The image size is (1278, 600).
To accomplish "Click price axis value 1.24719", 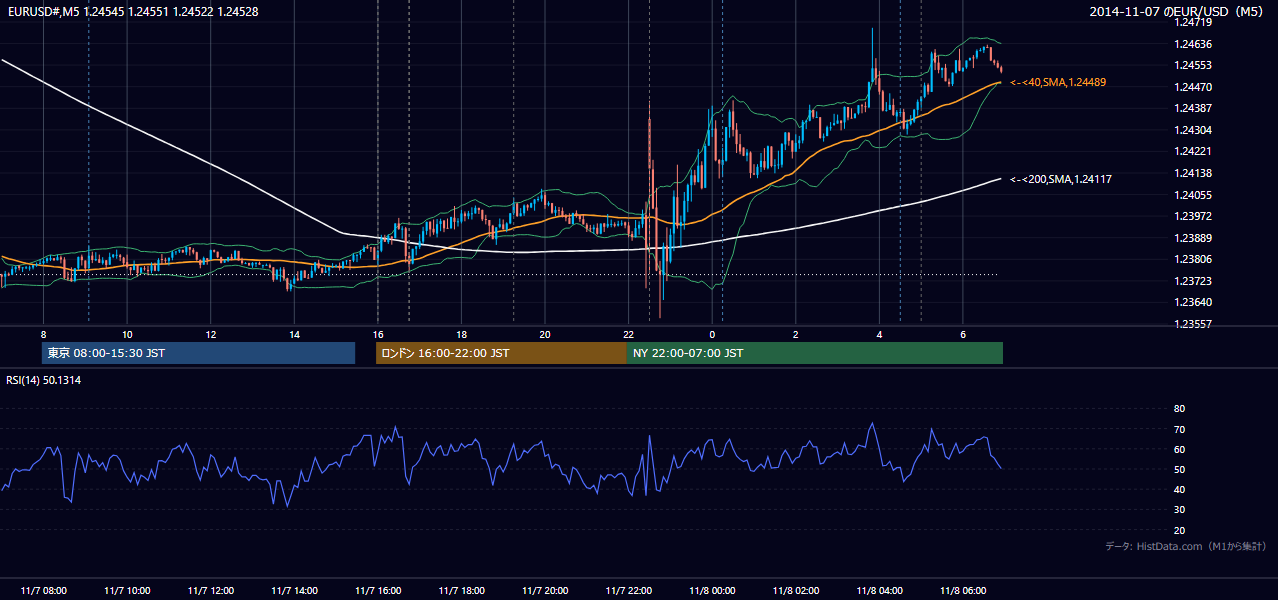I will point(1192,23).
